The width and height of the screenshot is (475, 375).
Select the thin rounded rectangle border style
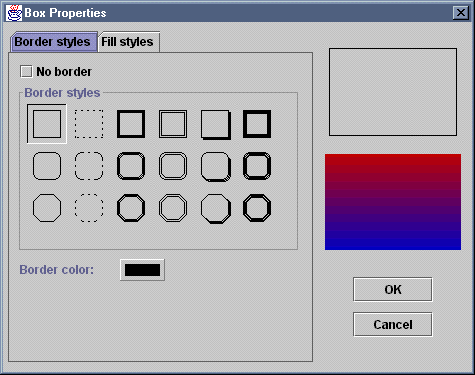tap(47, 166)
